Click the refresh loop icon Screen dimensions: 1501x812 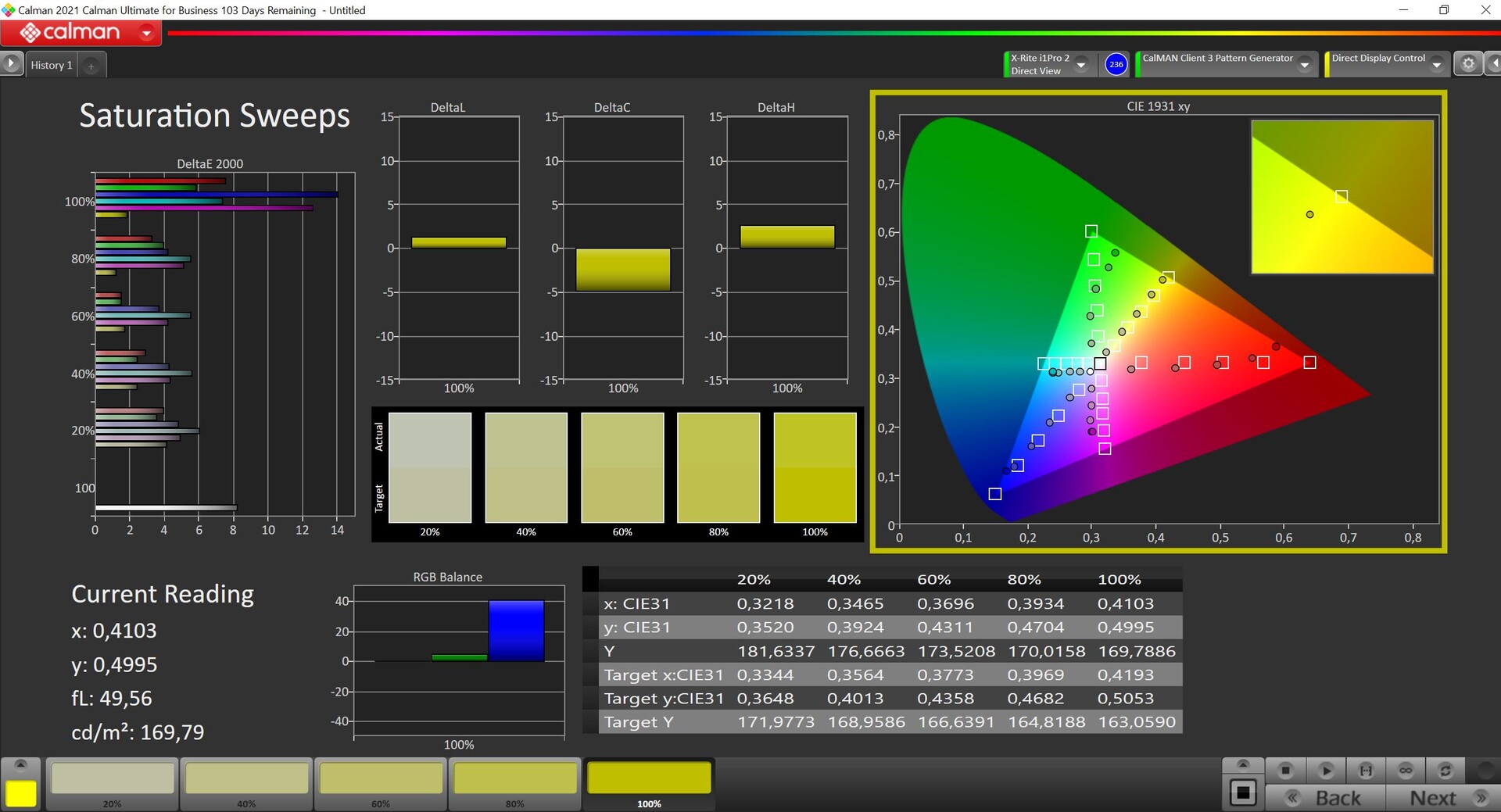click(1445, 771)
